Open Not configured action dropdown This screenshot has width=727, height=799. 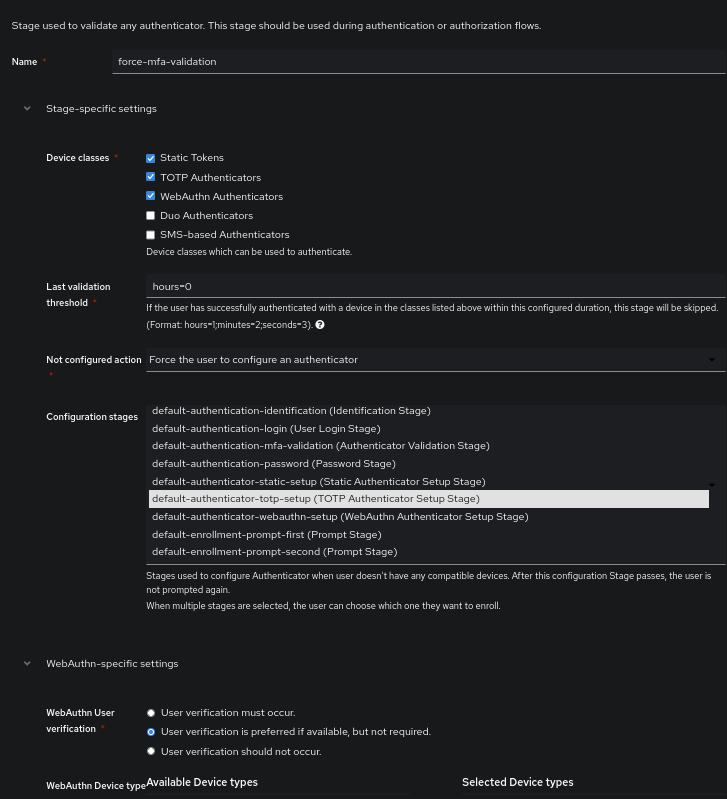pyautogui.click(x=435, y=360)
